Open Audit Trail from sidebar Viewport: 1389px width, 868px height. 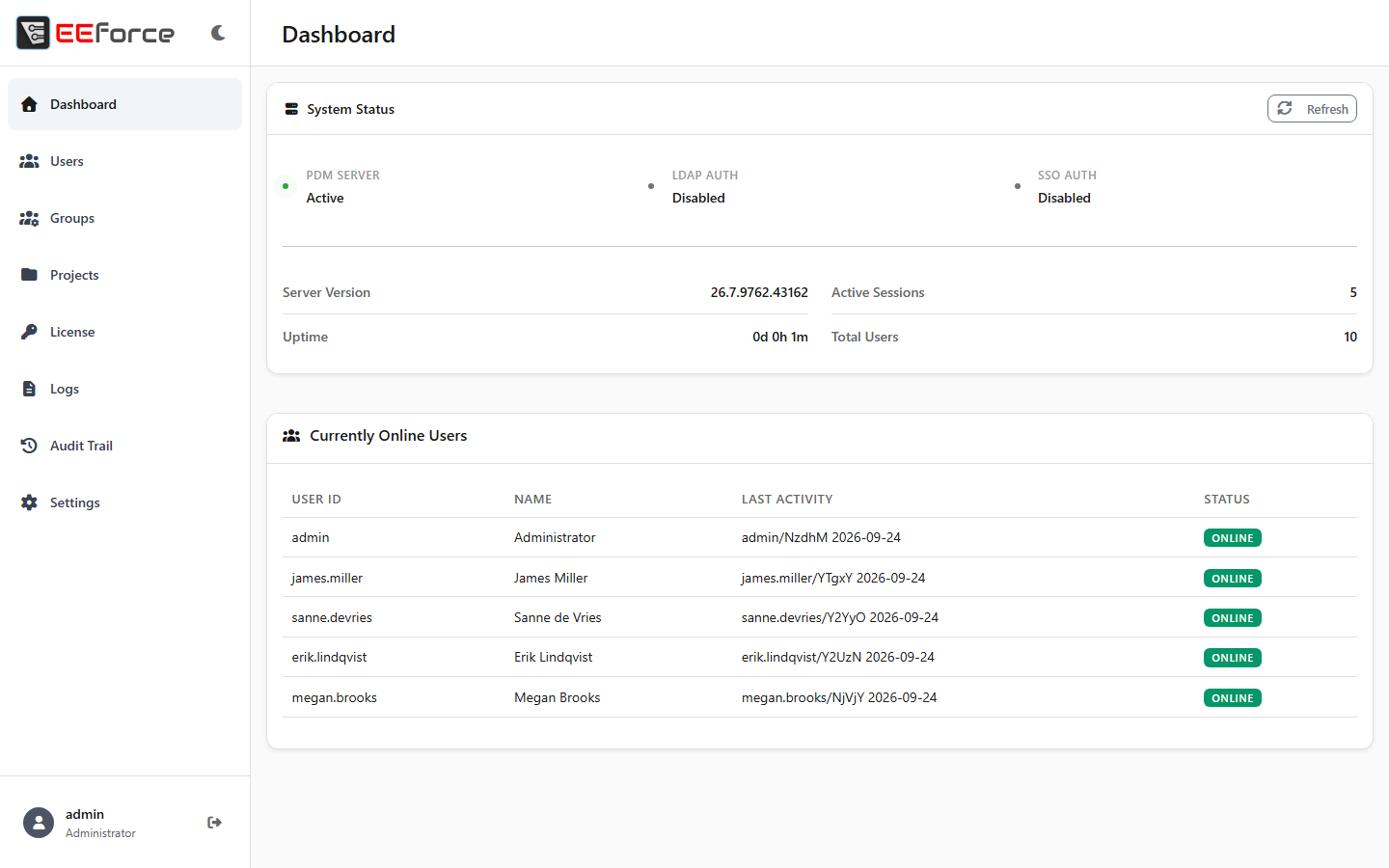tap(124, 446)
